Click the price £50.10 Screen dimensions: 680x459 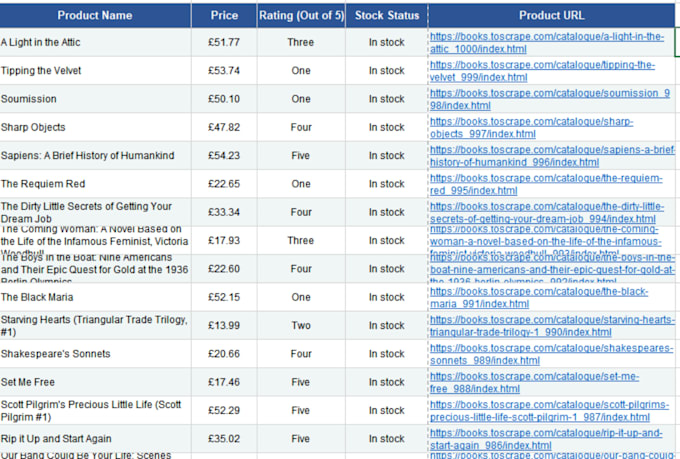pyautogui.click(x=224, y=99)
